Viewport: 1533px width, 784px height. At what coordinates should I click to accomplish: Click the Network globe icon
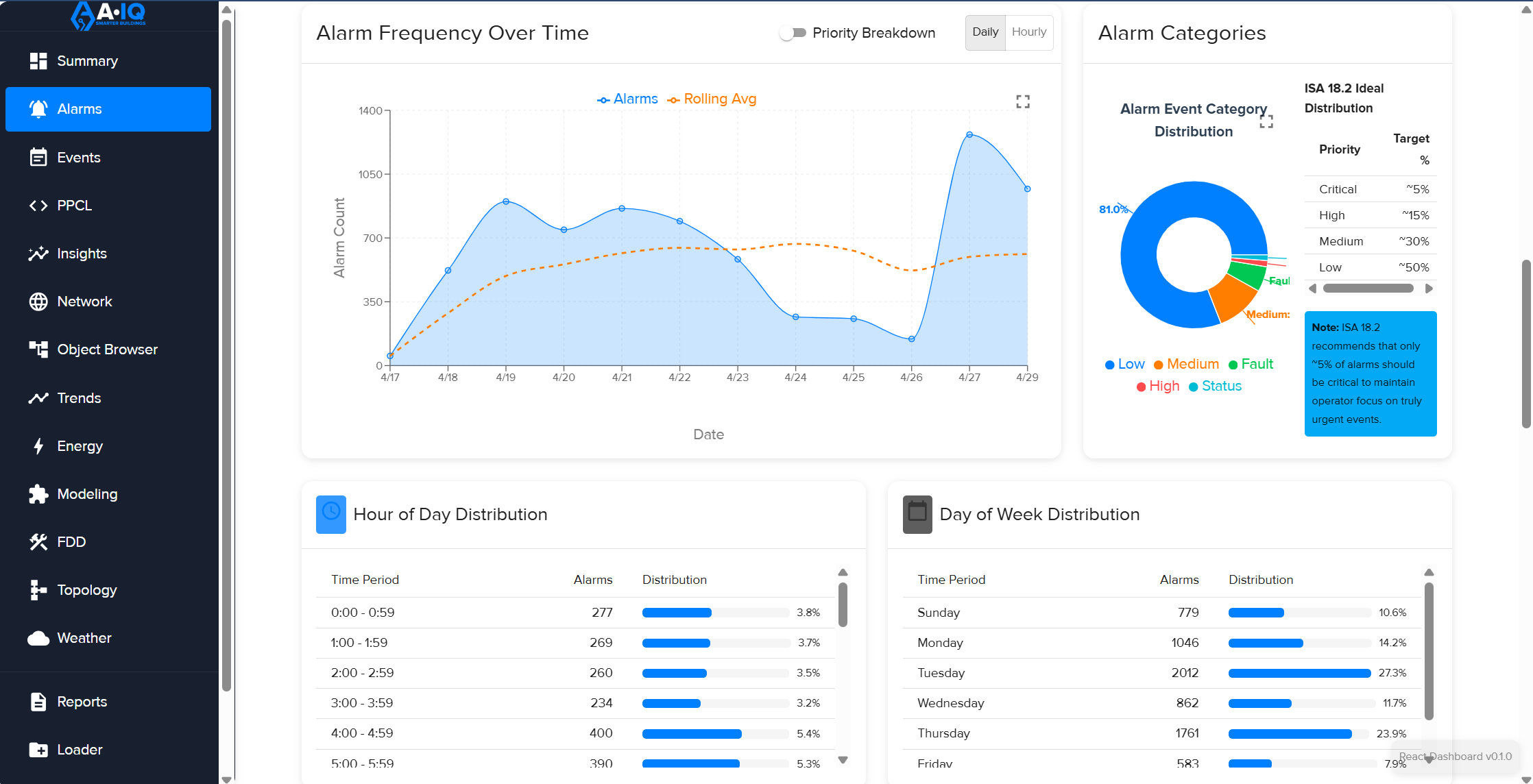click(x=38, y=302)
